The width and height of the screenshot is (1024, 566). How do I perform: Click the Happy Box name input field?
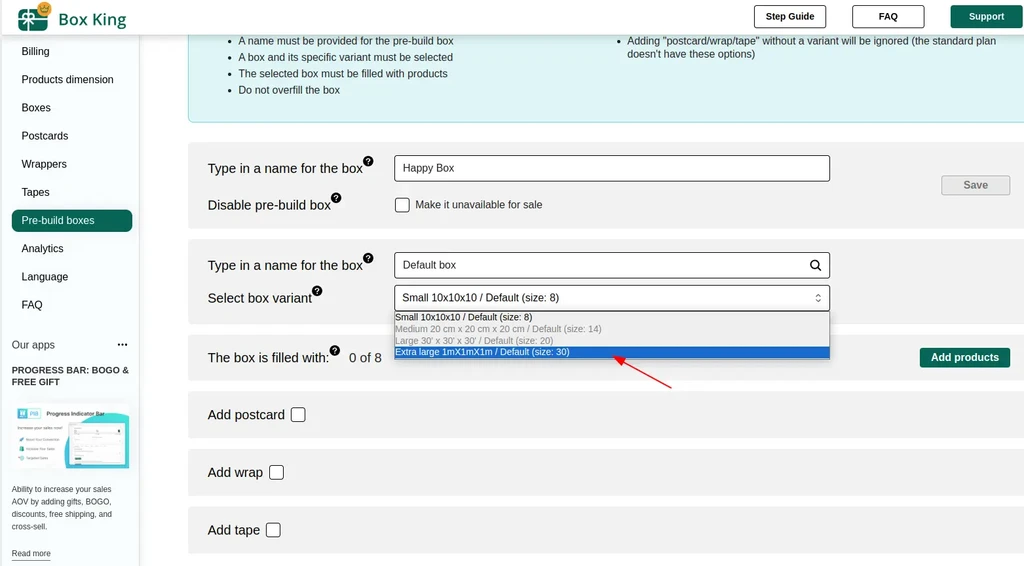click(612, 168)
